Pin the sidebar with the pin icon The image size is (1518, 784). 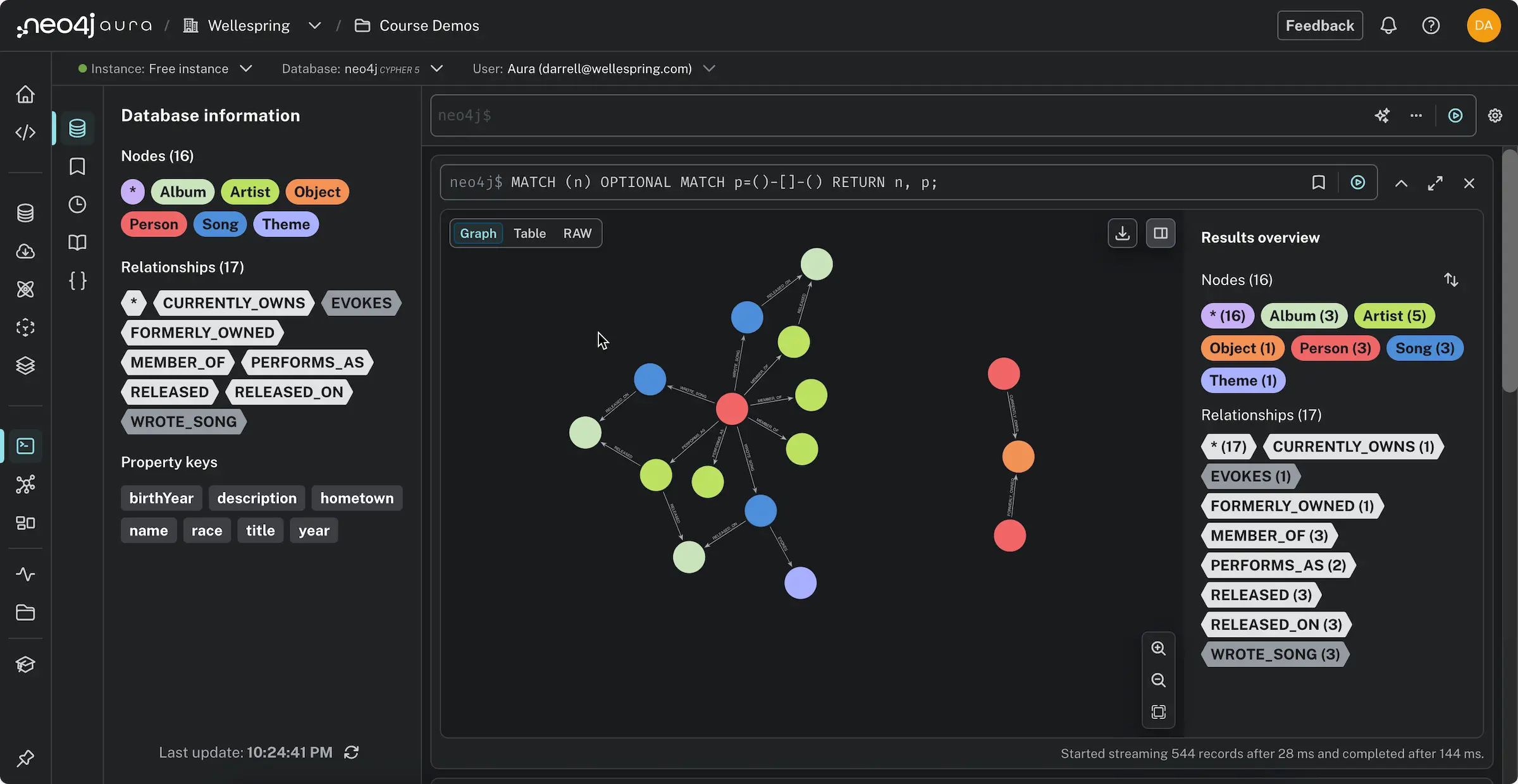(25, 758)
